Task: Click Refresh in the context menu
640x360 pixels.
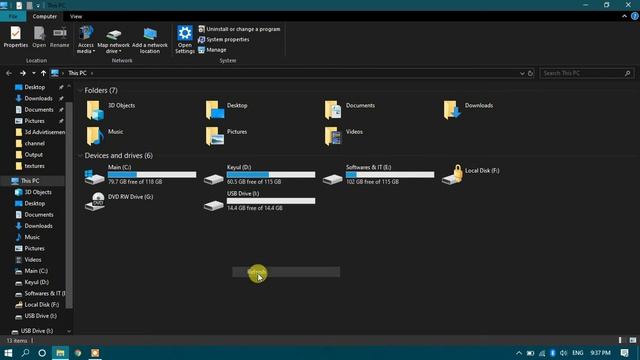Action: [286, 272]
